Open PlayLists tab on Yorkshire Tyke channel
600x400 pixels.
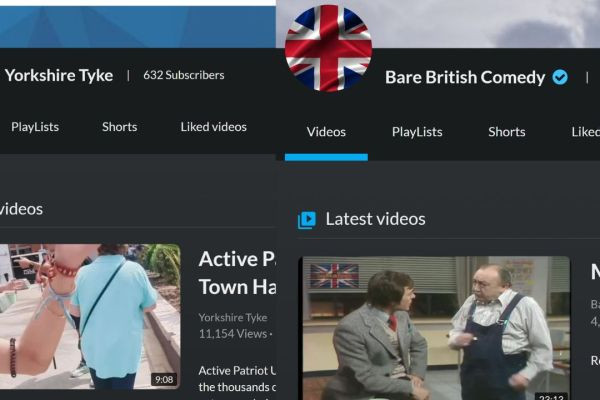point(35,127)
